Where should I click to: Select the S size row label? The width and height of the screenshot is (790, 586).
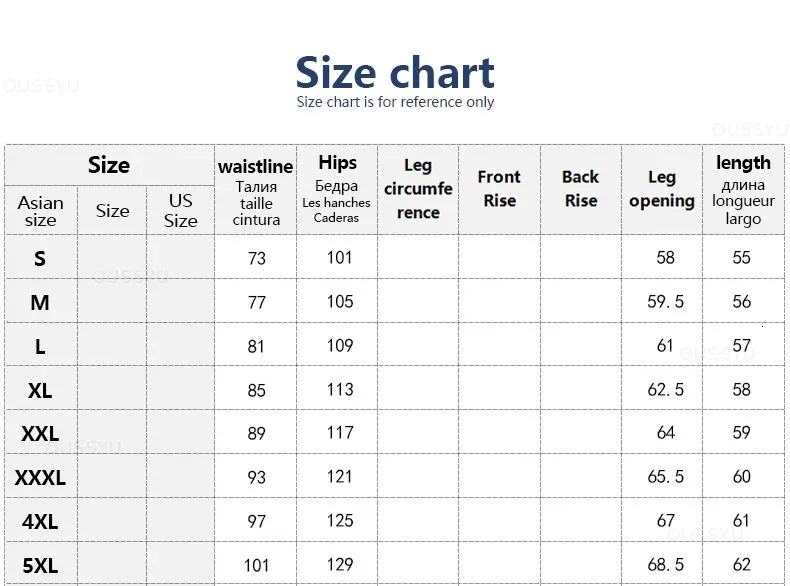[x=40, y=258]
